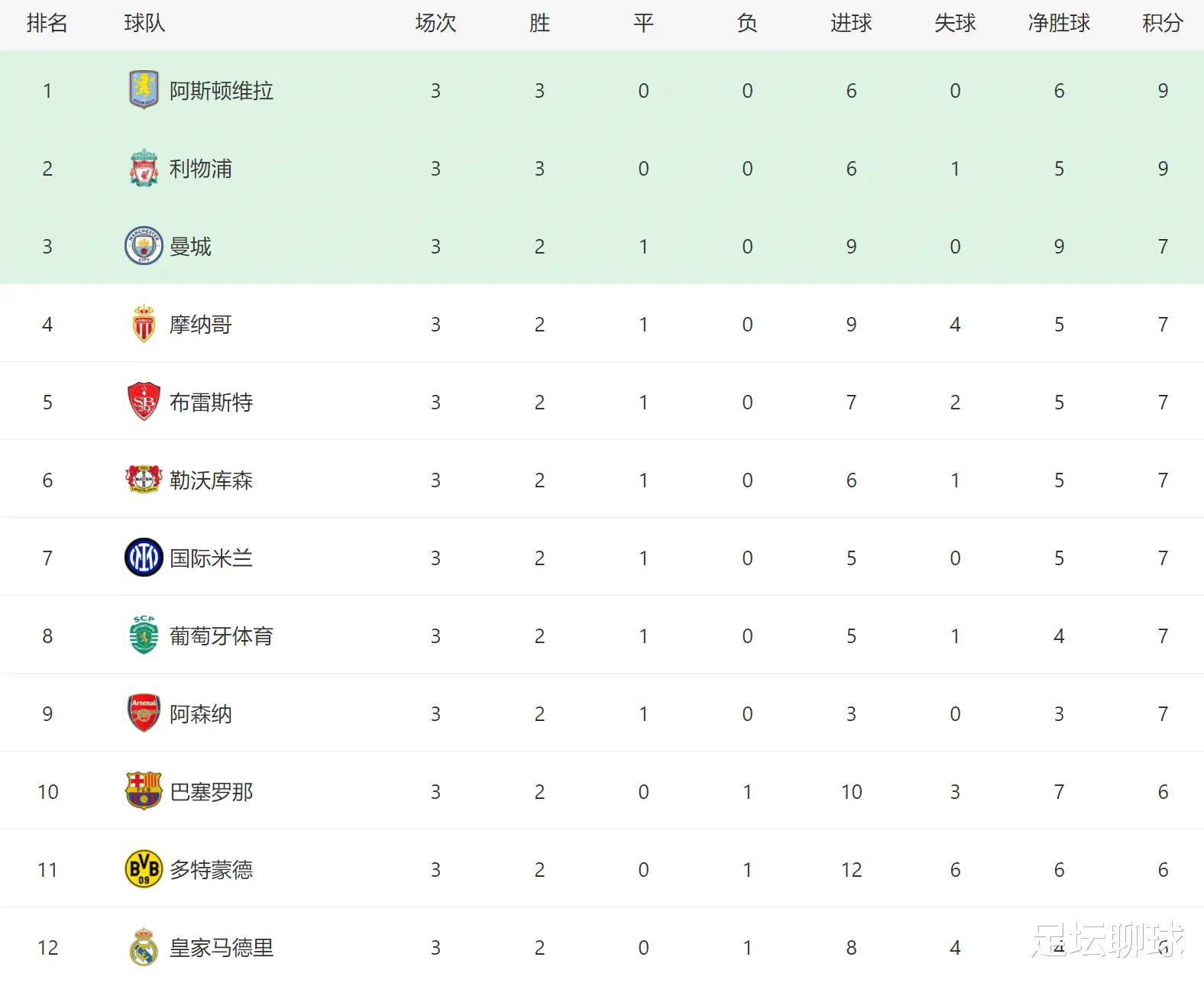Select the 进球 column header
Image resolution: width=1204 pixels, height=983 pixels.
coord(851,24)
